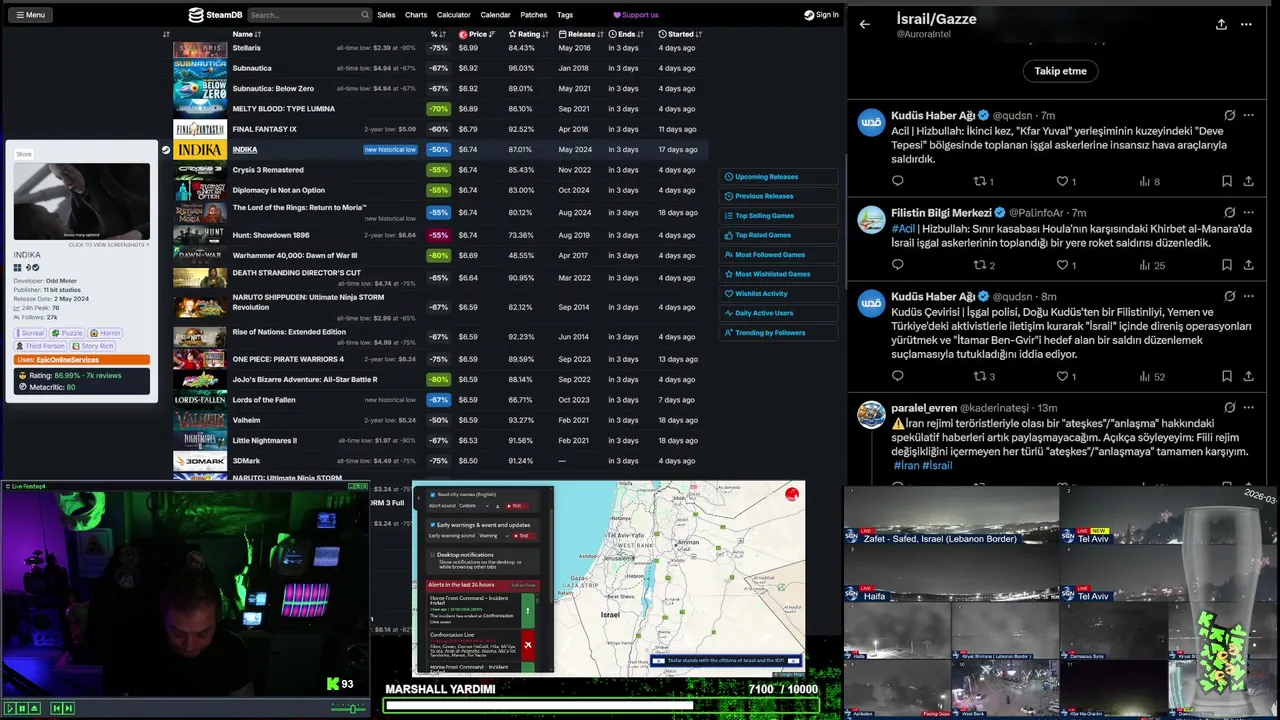Toggle Read city names (English) checkbox
Image resolution: width=1280 pixels, height=720 pixels.
[433, 495]
